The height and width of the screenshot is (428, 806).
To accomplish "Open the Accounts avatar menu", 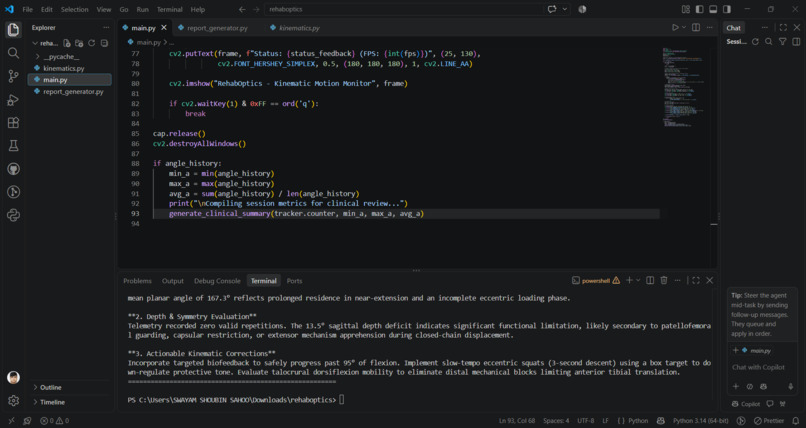I will pyautogui.click(x=13, y=378).
